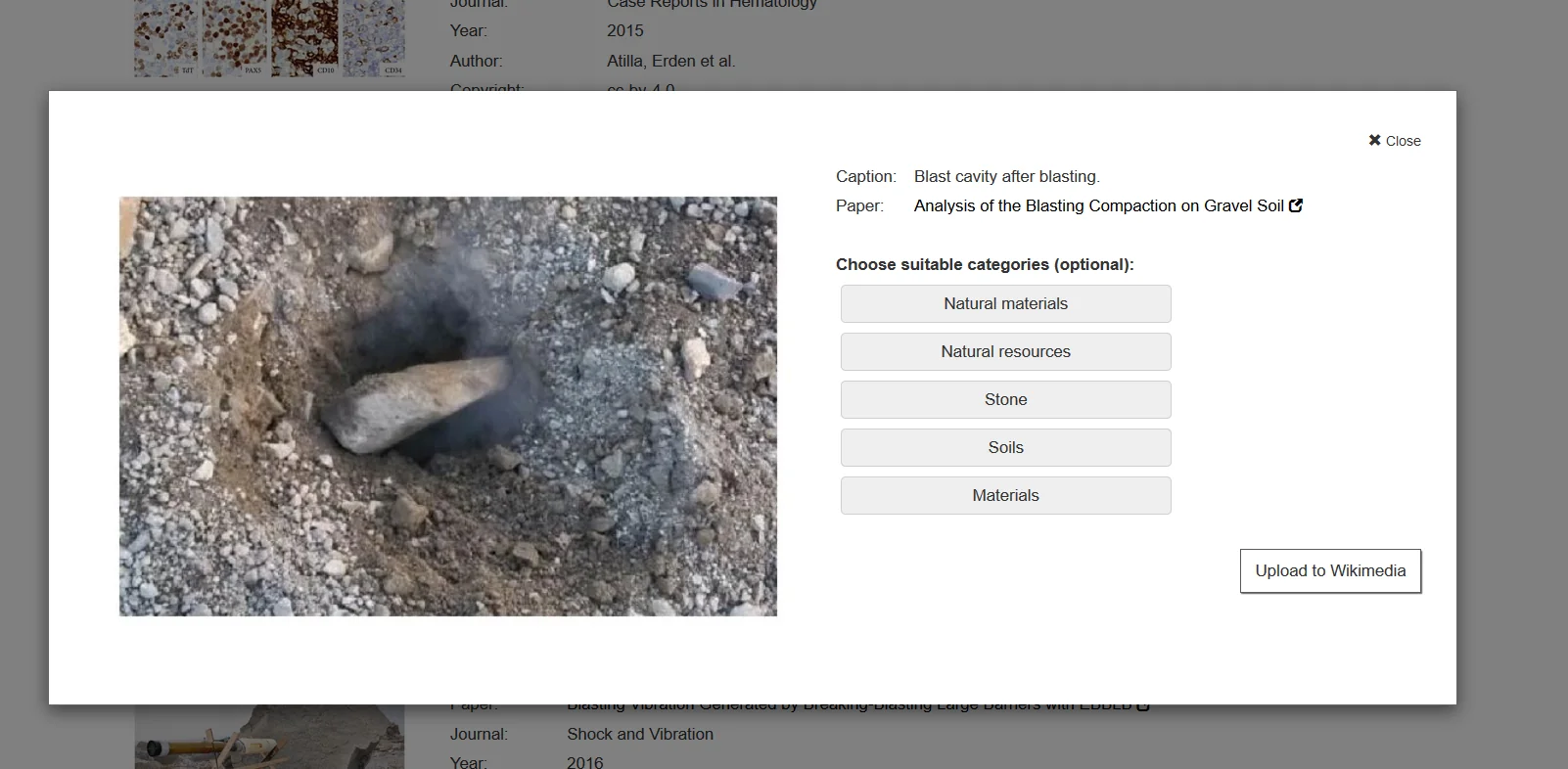This screenshot has width=1568, height=769.
Task: Click external-link icon beside Gravel Soil paper
Action: pos(1296,205)
